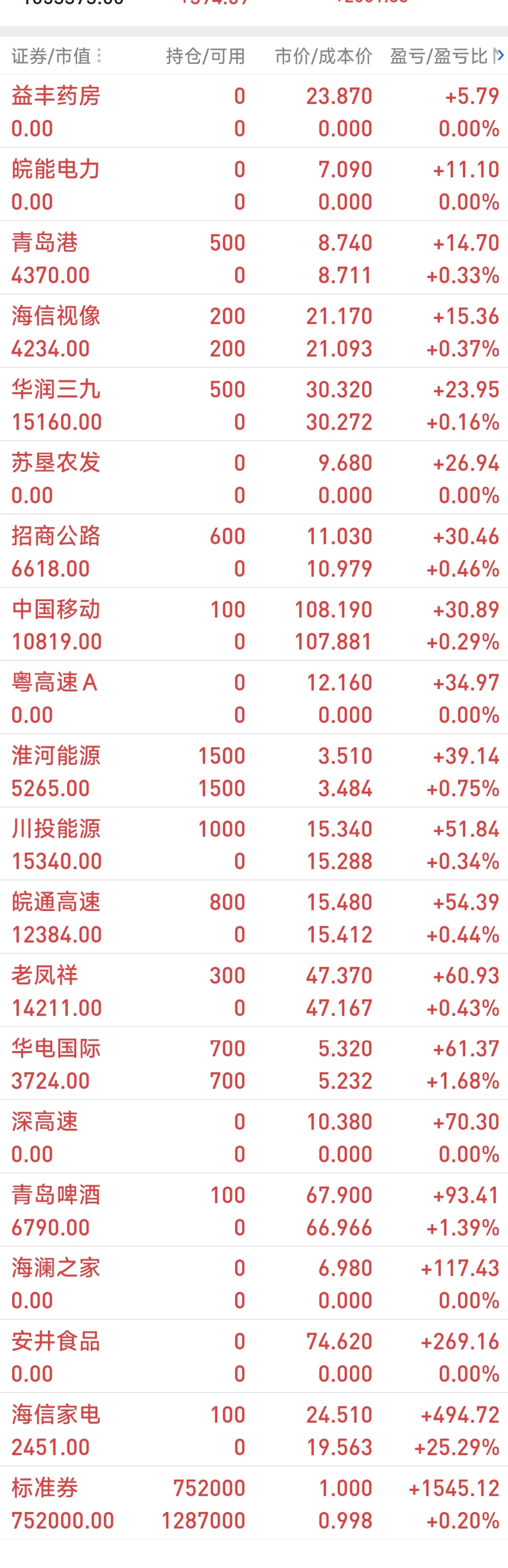Expand more columns with the right arrow
Viewport: 508px width, 1568px height.
point(500,56)
